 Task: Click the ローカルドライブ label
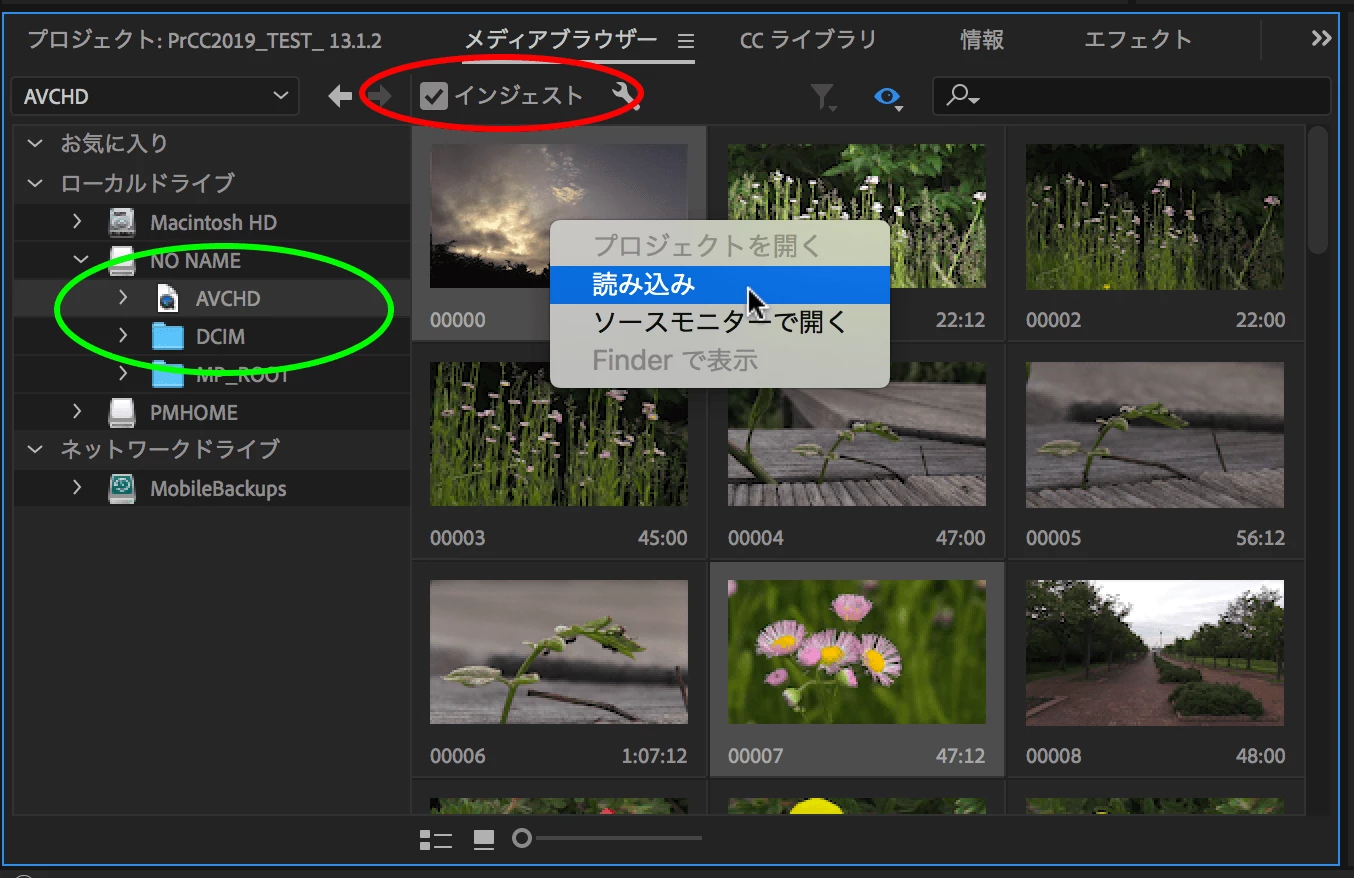(147, 183)
